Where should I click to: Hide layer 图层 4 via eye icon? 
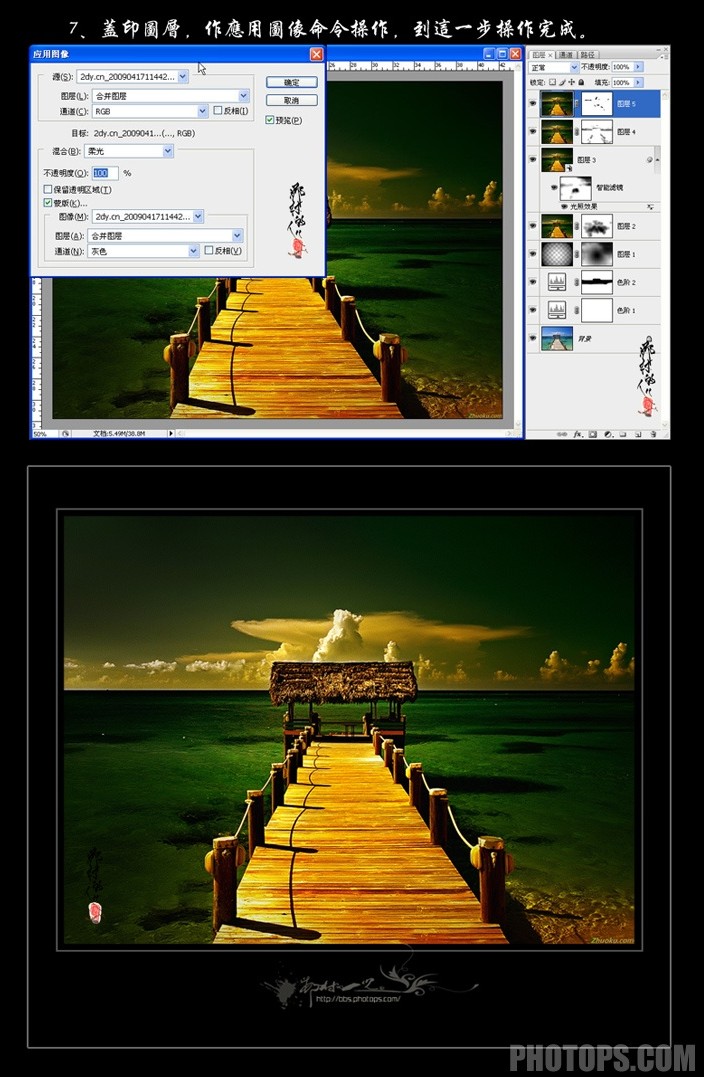532,132
